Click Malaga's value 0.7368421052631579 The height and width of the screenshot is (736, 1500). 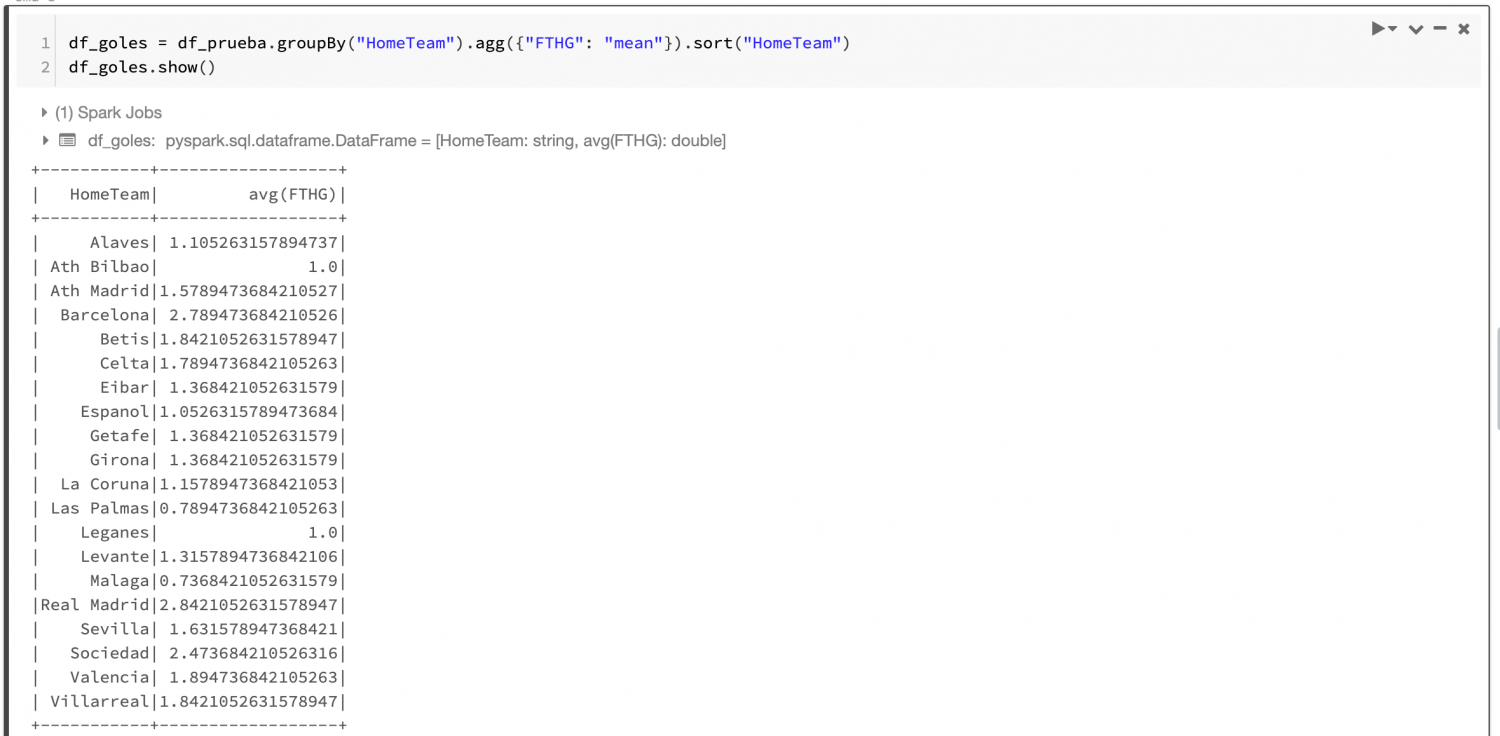point(248,581)
